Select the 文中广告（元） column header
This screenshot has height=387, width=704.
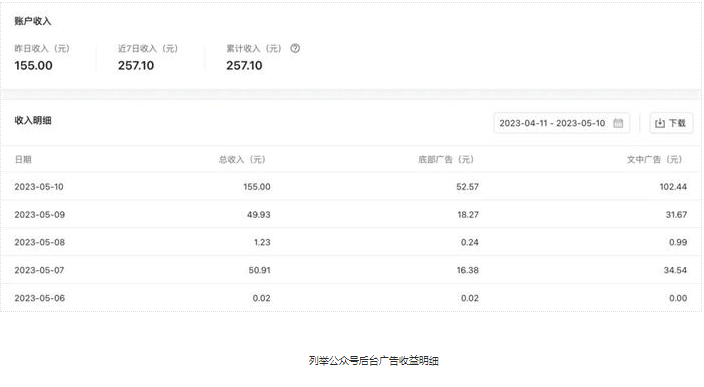click(655, 159)
